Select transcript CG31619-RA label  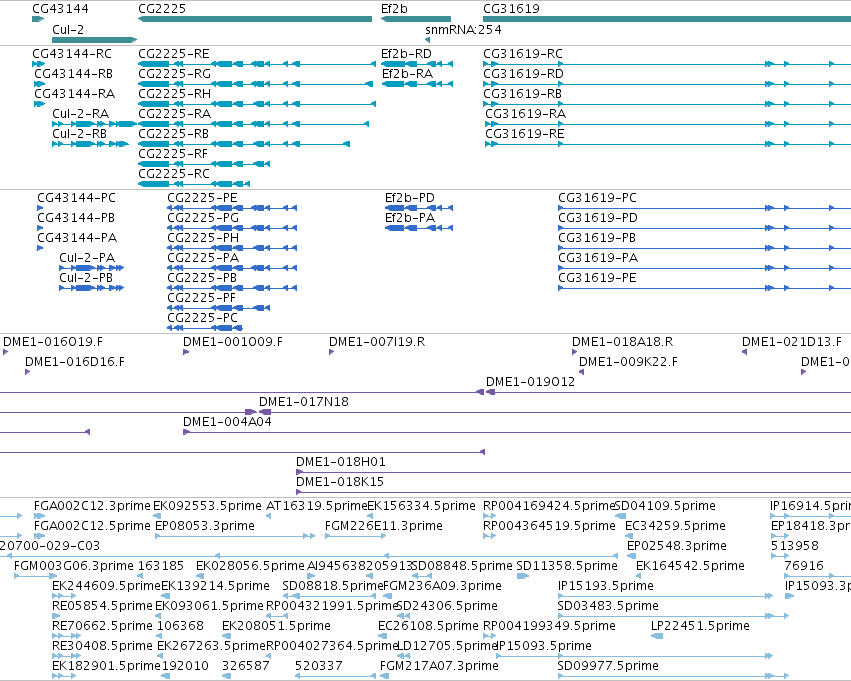[x=525, y=114]
